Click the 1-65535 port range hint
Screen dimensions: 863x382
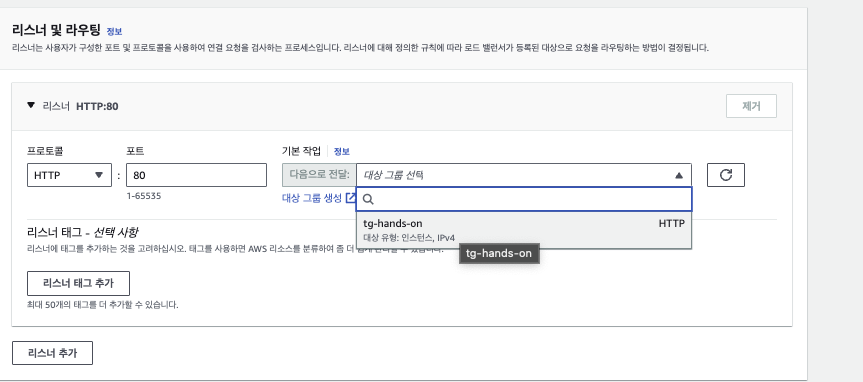(x=144, y=195)
